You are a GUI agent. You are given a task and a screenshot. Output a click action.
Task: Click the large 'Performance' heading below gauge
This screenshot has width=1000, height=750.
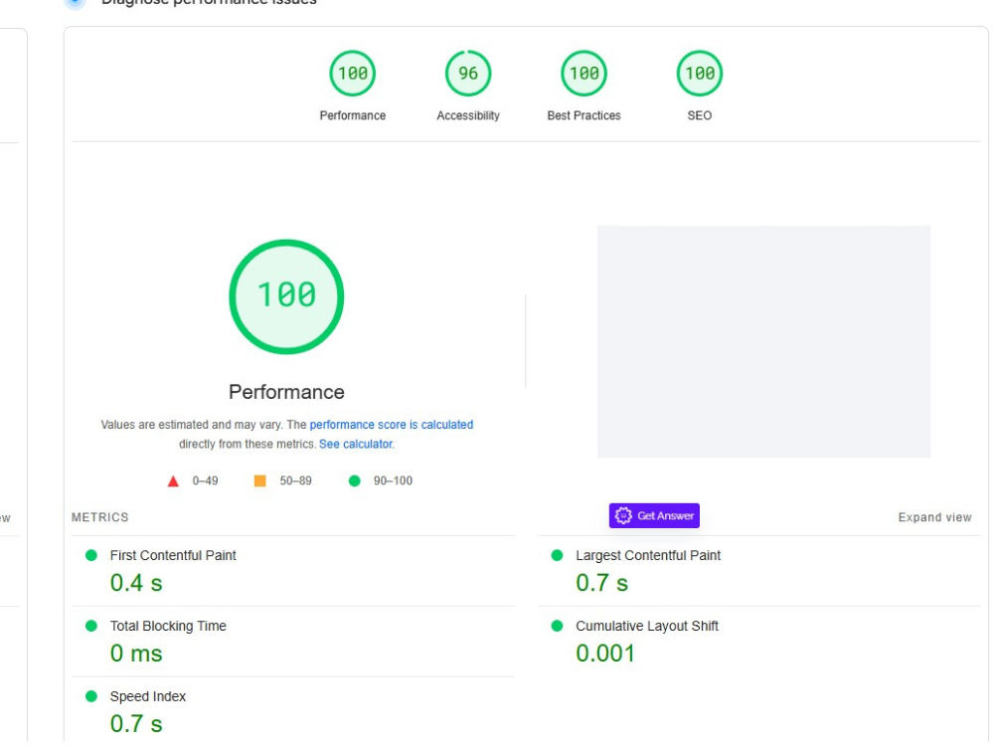pos(286,392)
